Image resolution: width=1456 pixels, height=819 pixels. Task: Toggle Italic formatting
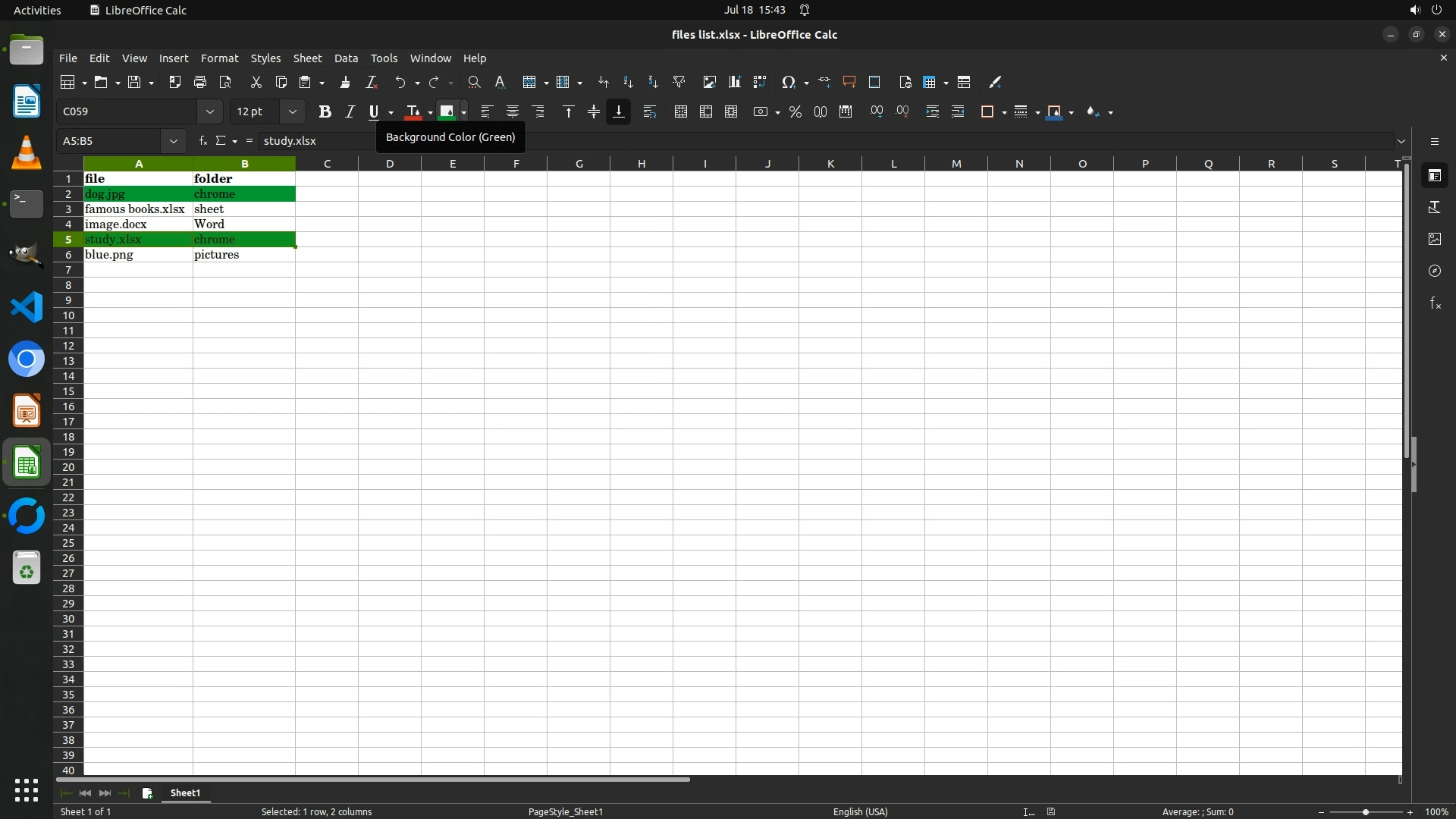pyautogui.click(x=350, y=112)
